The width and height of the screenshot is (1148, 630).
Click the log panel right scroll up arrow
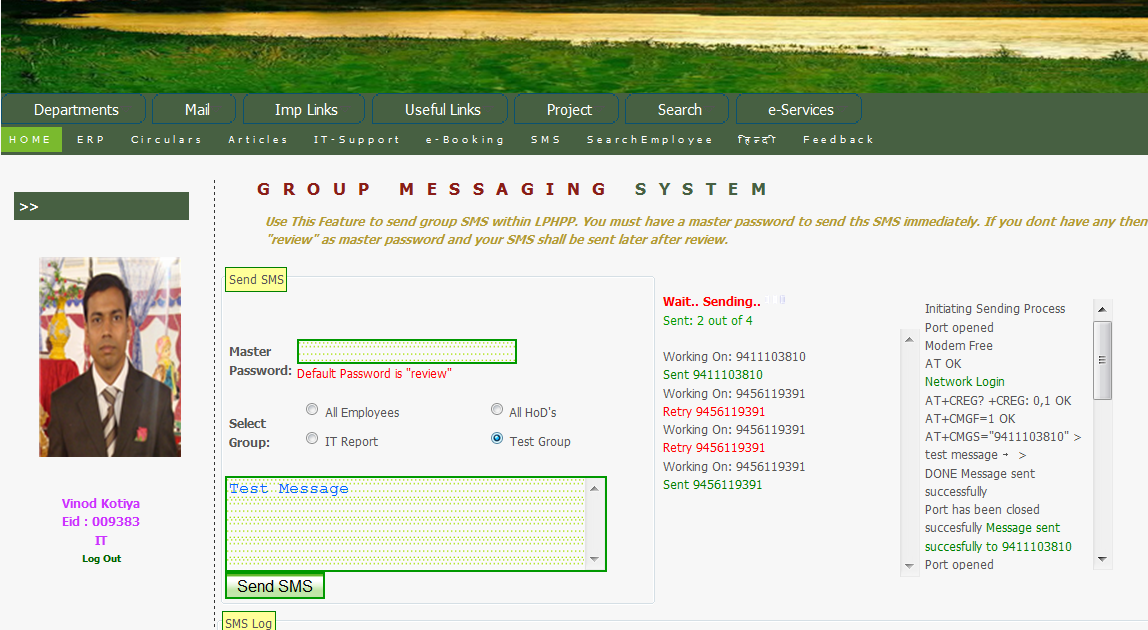pos(1103,309)
